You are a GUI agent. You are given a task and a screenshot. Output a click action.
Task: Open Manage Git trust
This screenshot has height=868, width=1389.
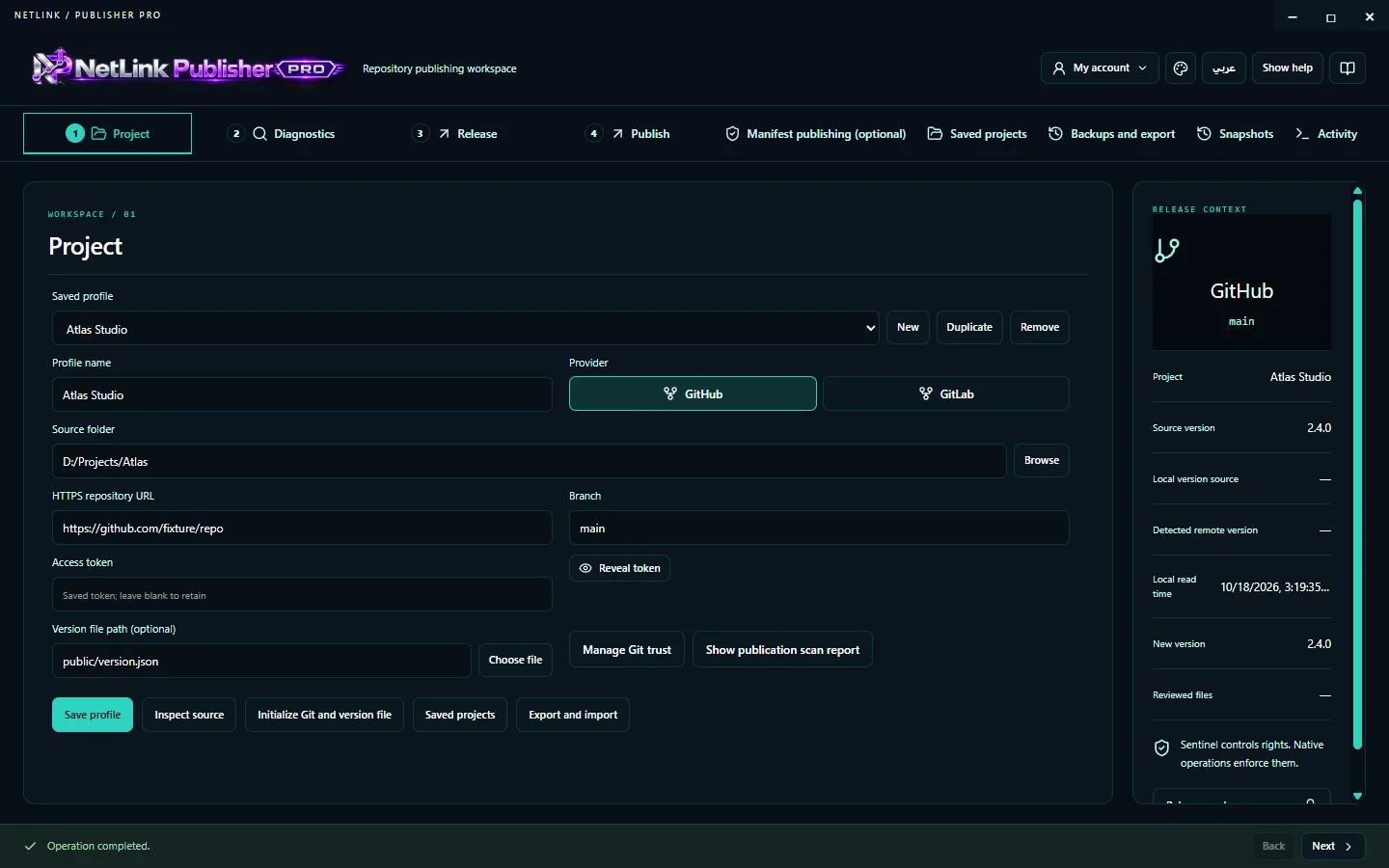coord(627,650)
